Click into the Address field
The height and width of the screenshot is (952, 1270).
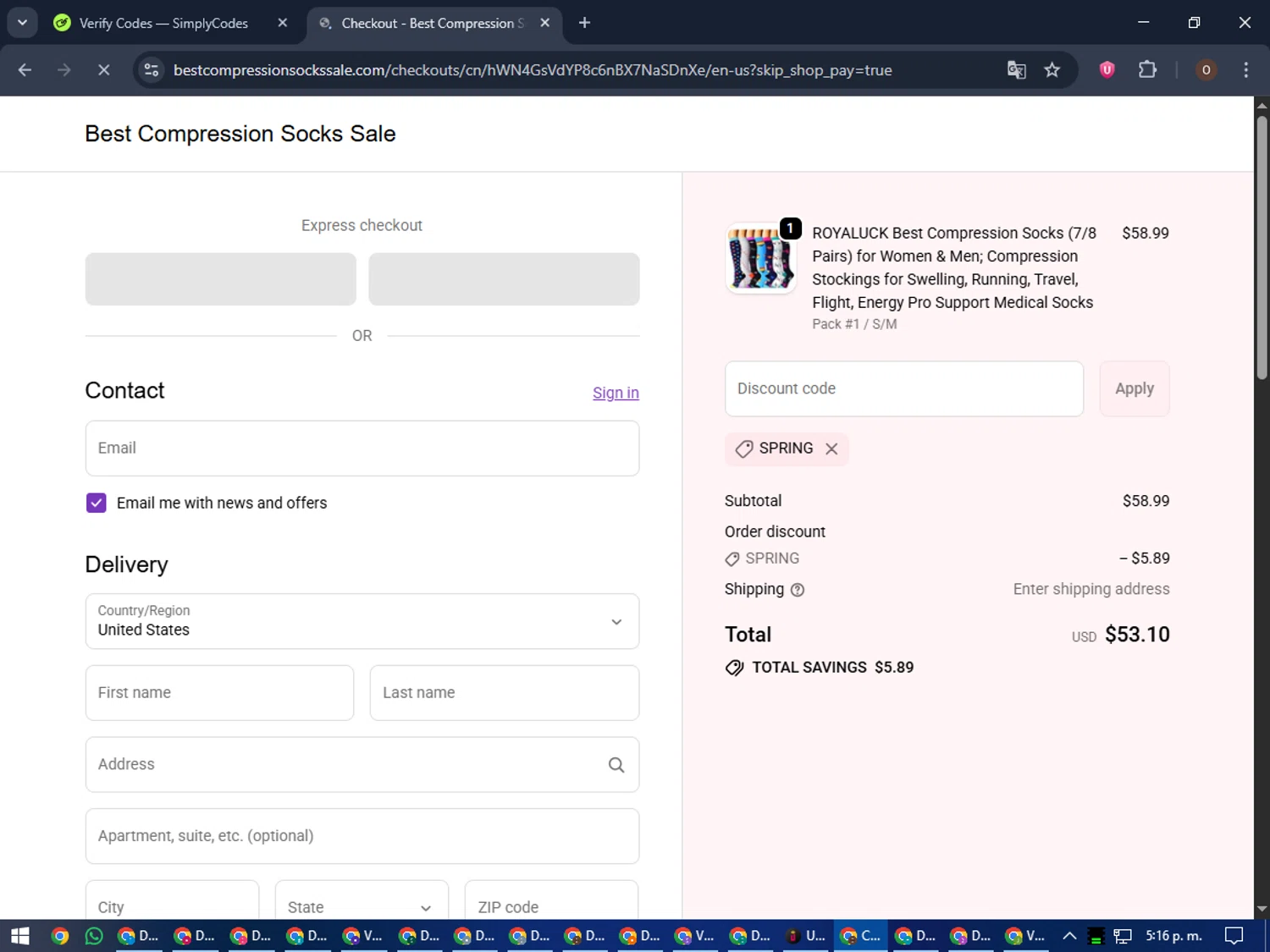click(x=362, y=764)
